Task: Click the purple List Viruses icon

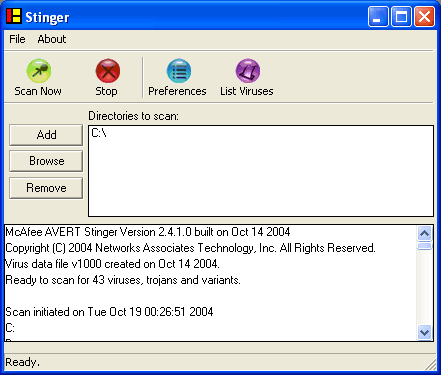Action: tap(248, 71)
